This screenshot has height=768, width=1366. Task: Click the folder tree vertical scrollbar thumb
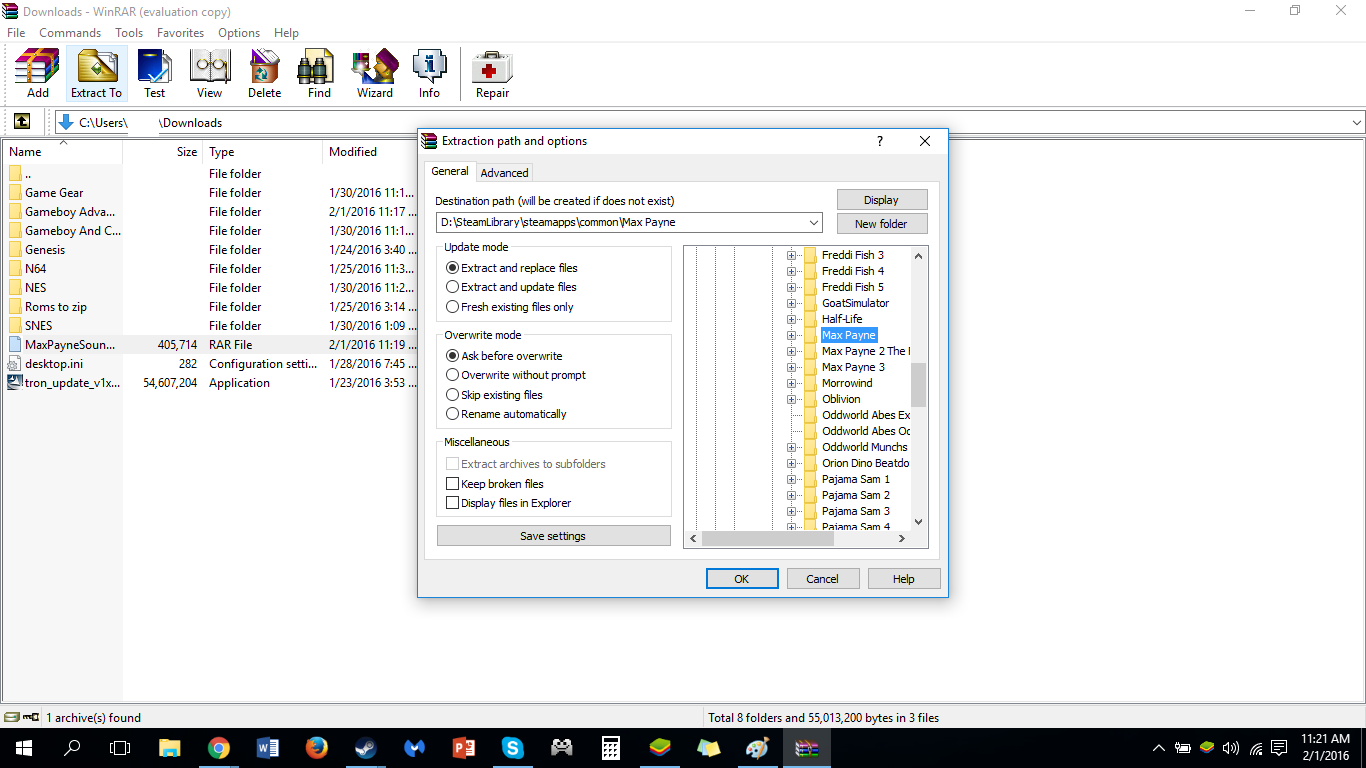click(x=919, y=385)
